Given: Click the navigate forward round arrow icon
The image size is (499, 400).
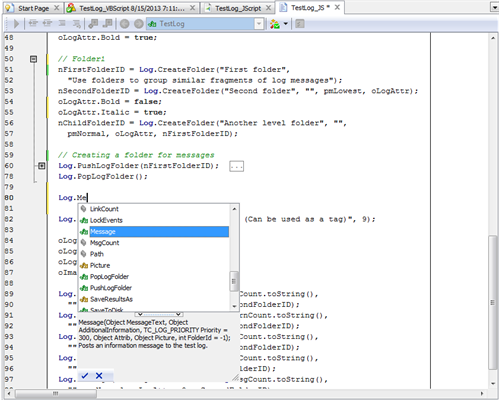Looking at the screenshot, I should (x=139, y=24).
